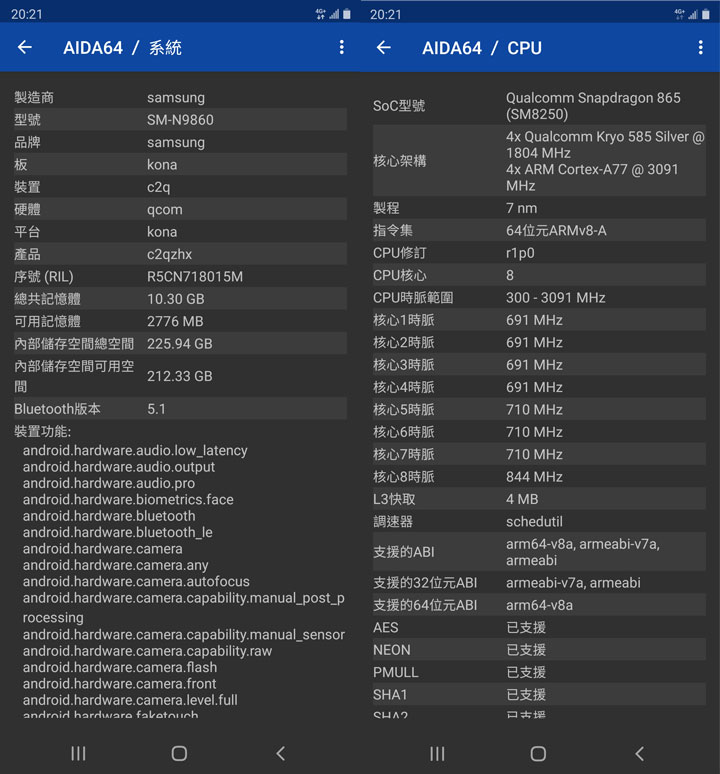Select the 支援的ABI label
720x774 pixels.
[403, 552]
